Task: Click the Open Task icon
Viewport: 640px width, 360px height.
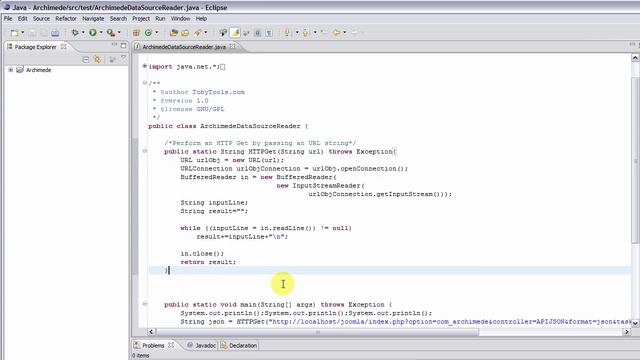Action: point(185,33)
